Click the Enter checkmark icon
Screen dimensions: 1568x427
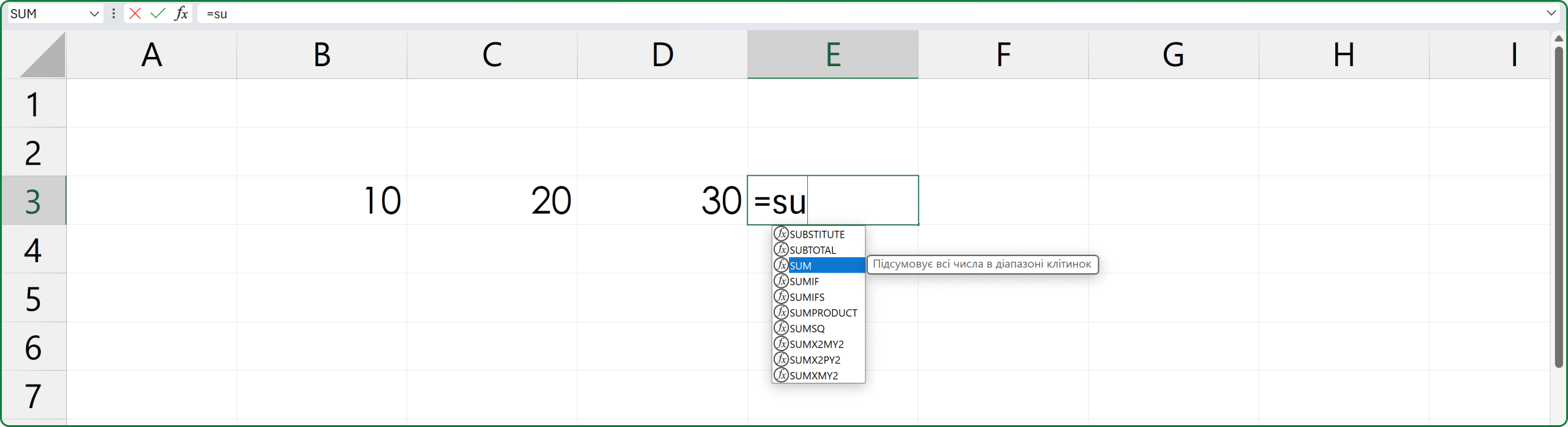coord(158,13)
